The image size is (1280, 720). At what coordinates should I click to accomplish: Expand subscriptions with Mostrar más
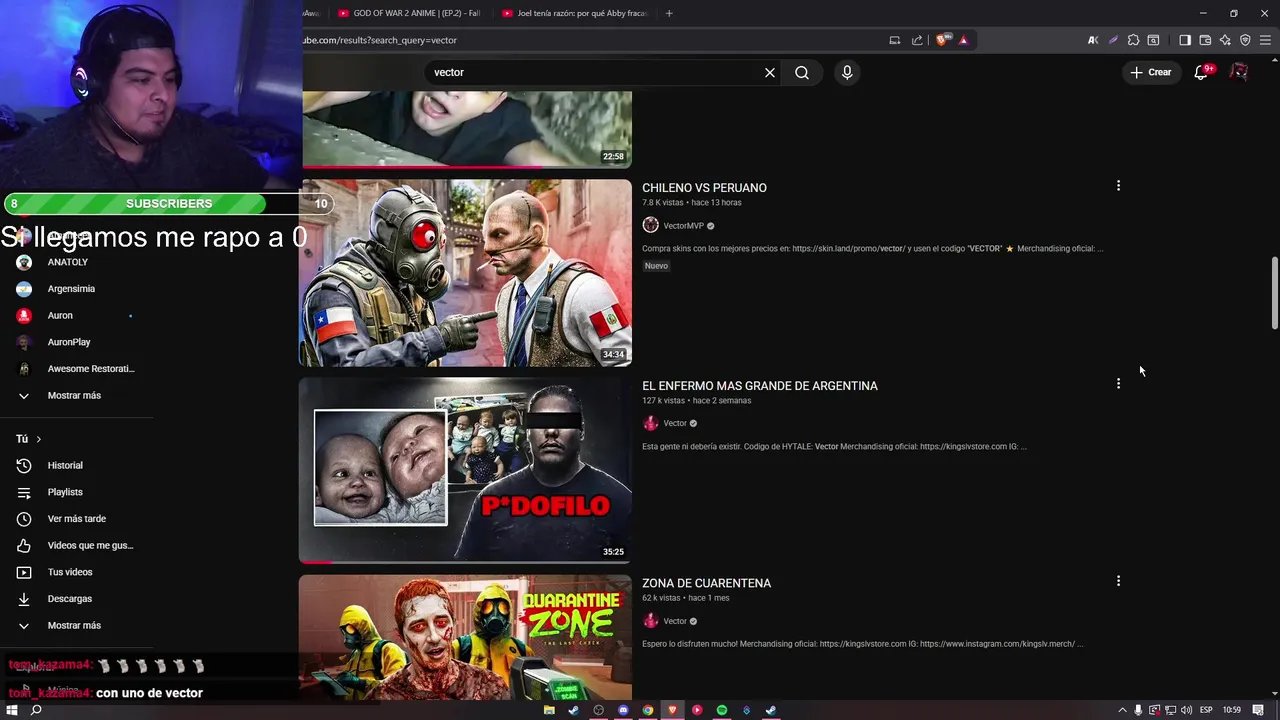76,395
